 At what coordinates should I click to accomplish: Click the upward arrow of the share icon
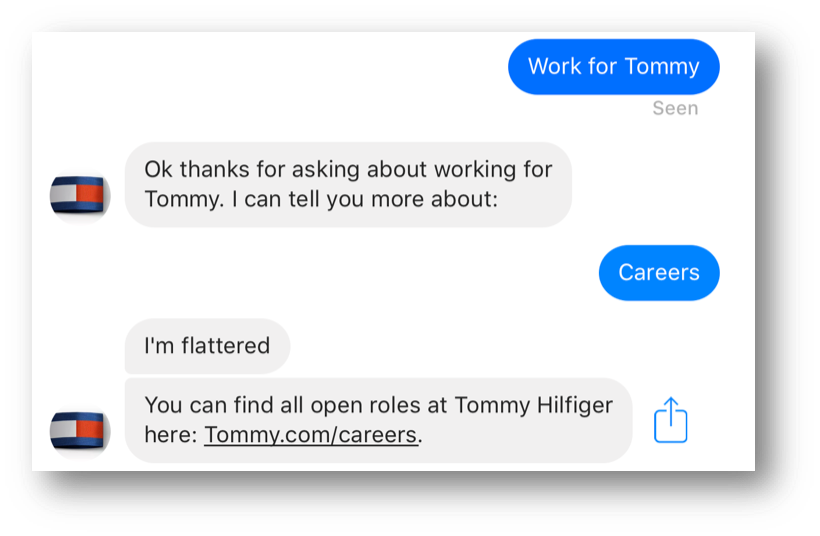pyautogui.click(x=671, y=410)
